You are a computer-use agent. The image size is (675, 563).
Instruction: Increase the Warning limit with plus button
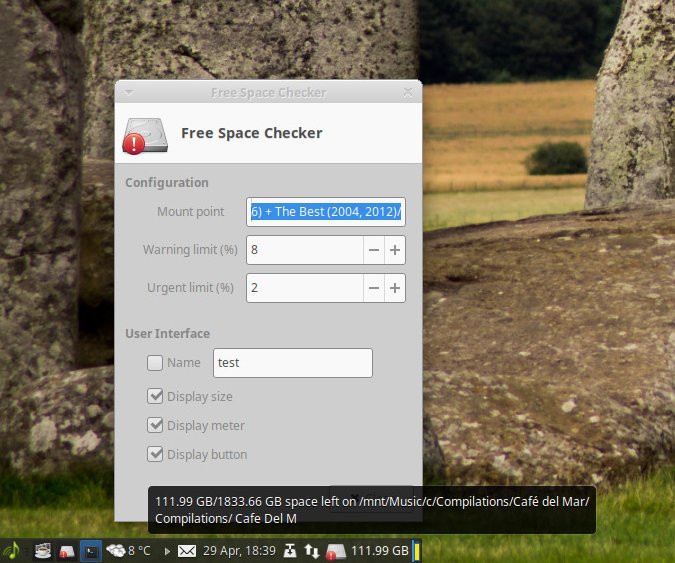[395, 250]
